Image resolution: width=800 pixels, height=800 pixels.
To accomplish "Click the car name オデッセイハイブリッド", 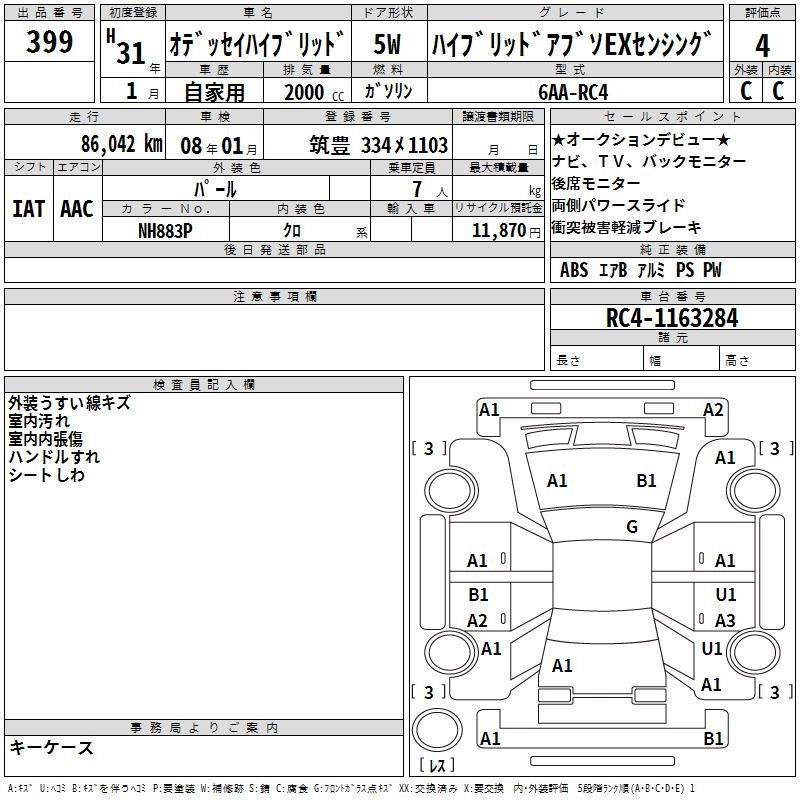I will point(257,43).
